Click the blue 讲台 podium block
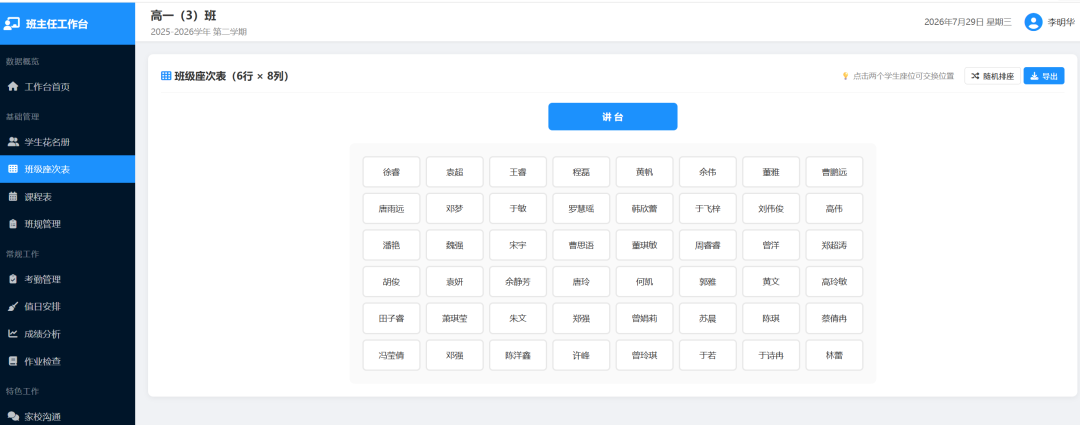 coord(612,116)
